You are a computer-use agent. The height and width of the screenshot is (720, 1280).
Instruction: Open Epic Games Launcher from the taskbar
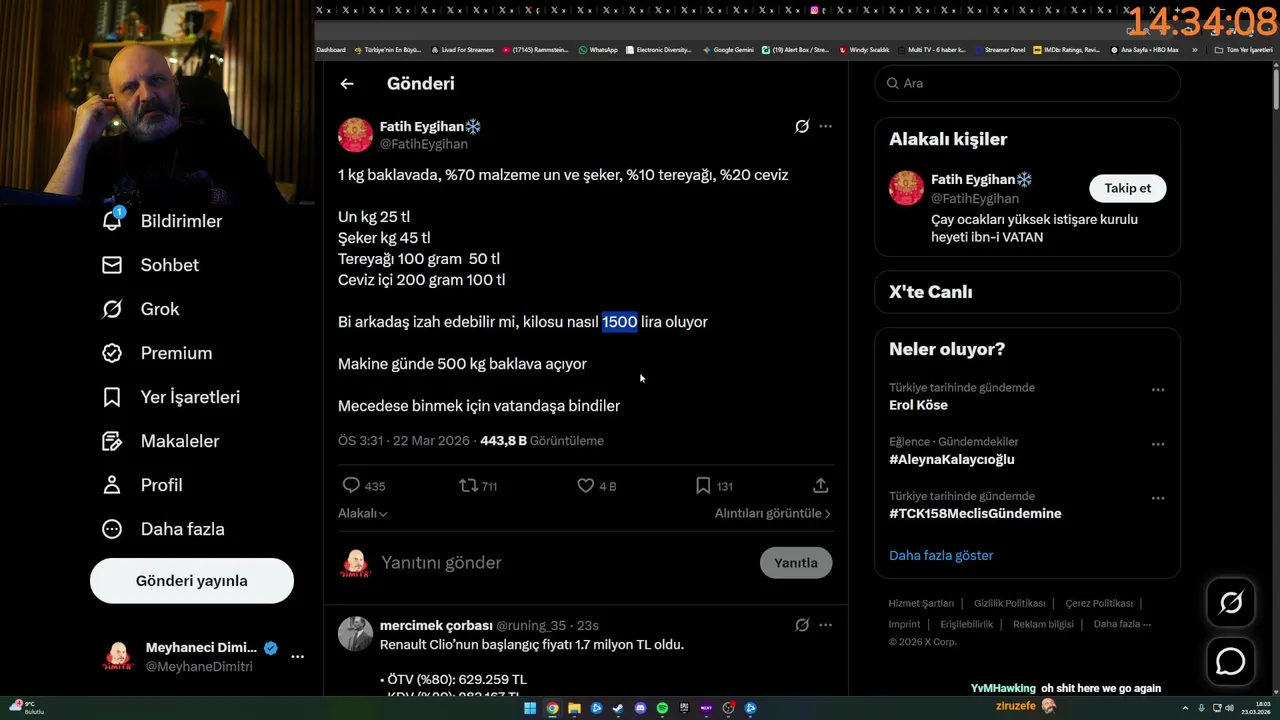pos(684,708)
